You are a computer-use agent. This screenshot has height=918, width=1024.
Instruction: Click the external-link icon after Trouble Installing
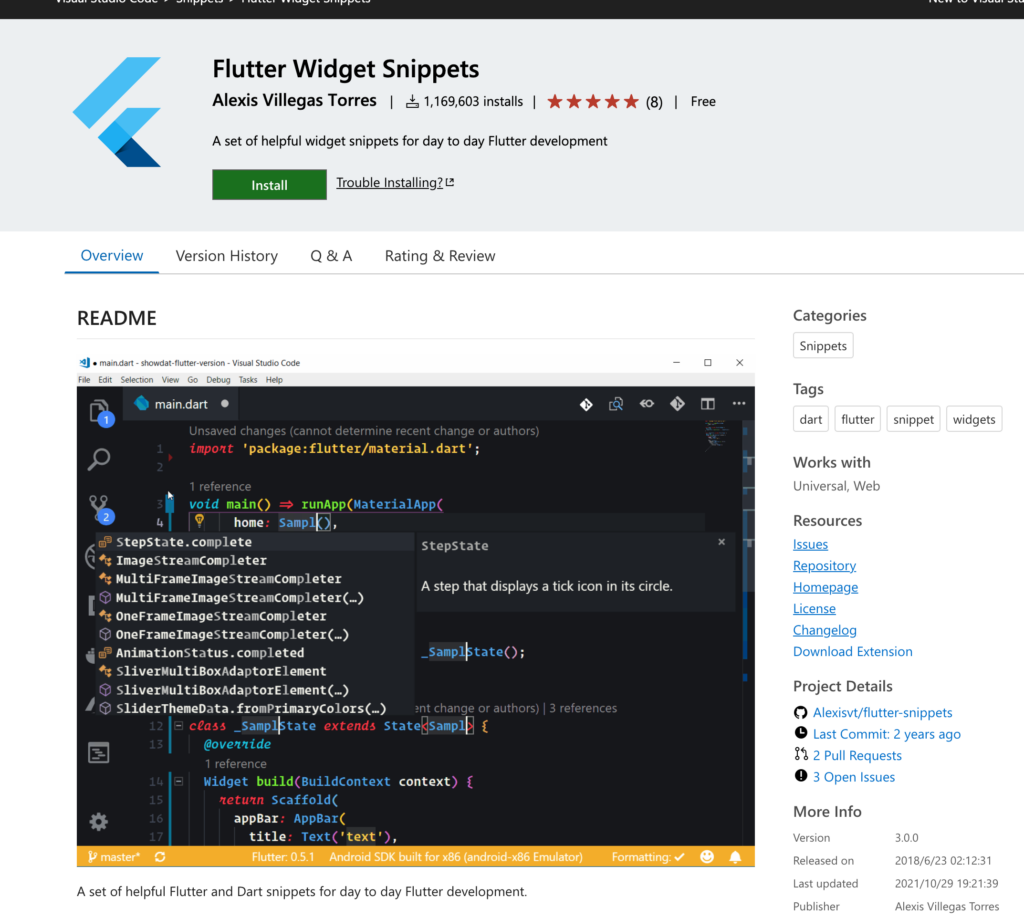pos(449,183)
